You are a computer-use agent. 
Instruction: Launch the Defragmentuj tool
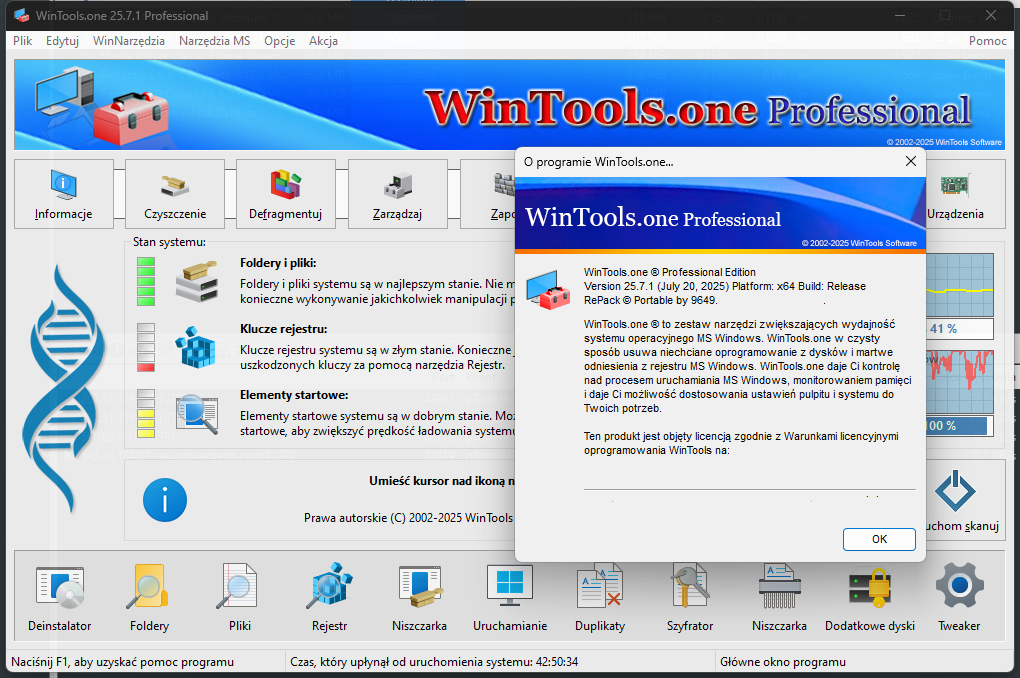coord(286,194)
